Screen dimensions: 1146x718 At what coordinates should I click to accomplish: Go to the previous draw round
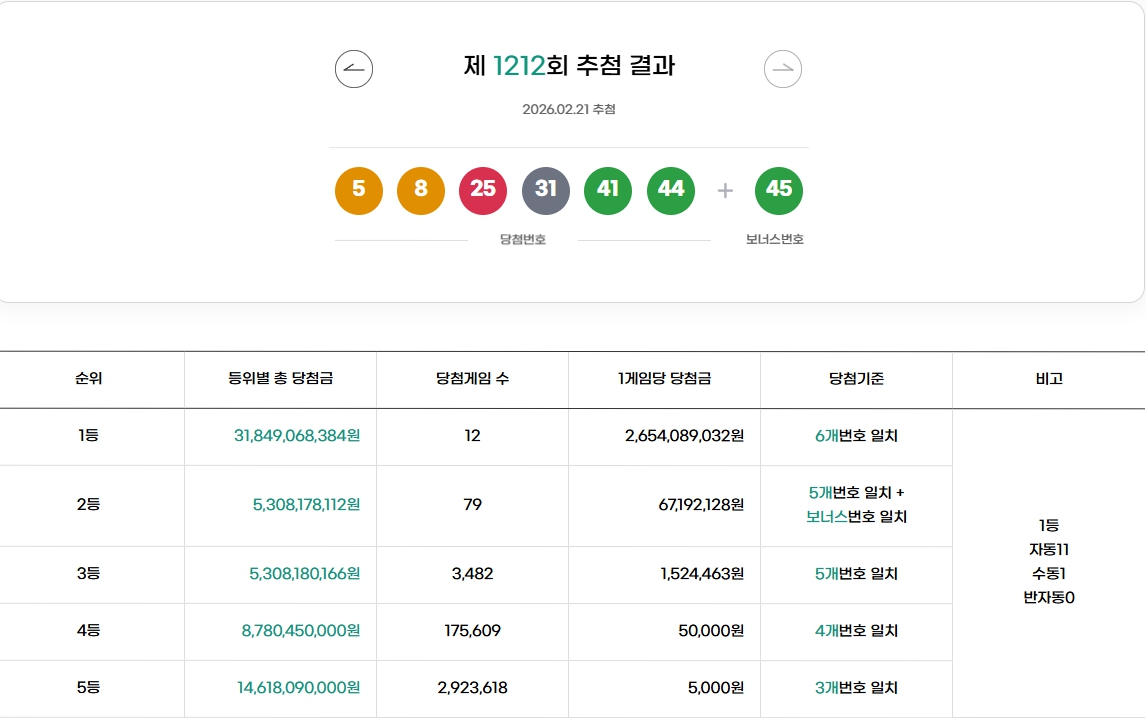(x=356, y=69)
